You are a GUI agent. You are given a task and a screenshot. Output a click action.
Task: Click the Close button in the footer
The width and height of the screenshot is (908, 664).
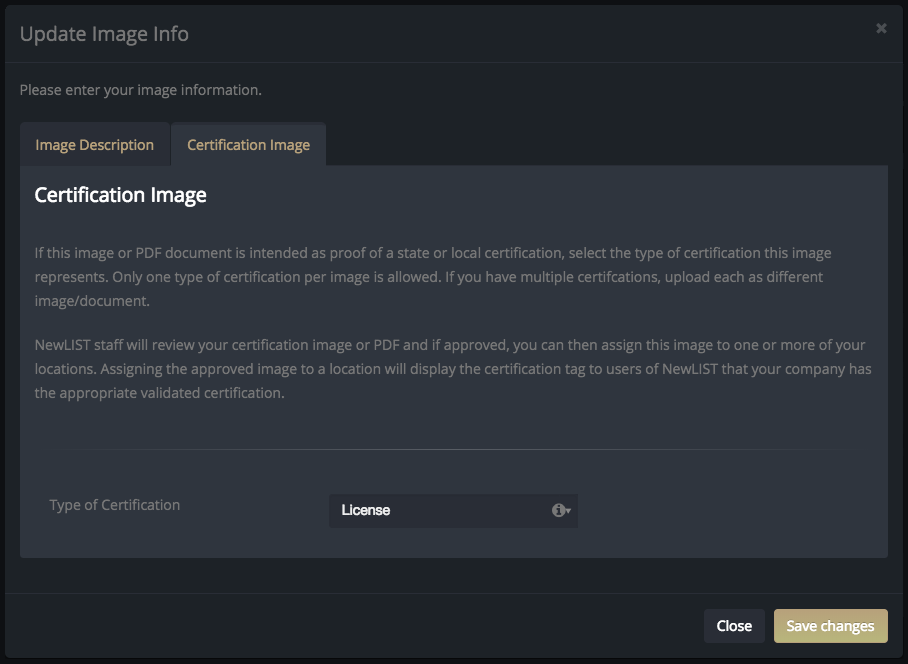tap(734, 626)
